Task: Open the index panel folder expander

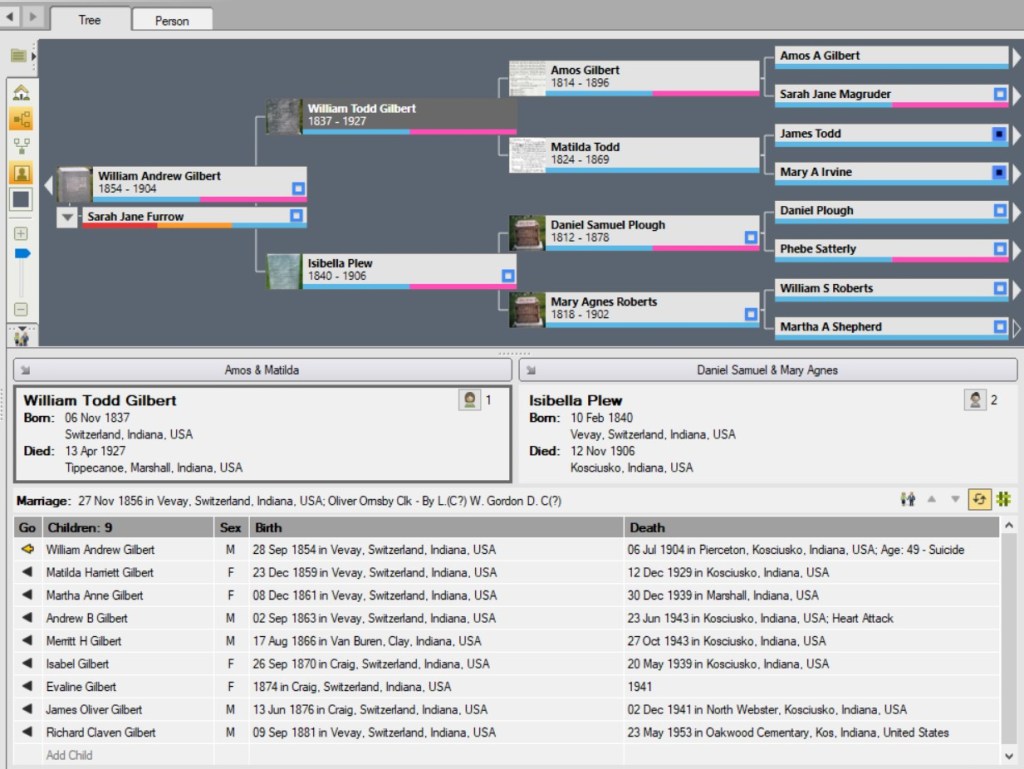Action: [21, 56]
